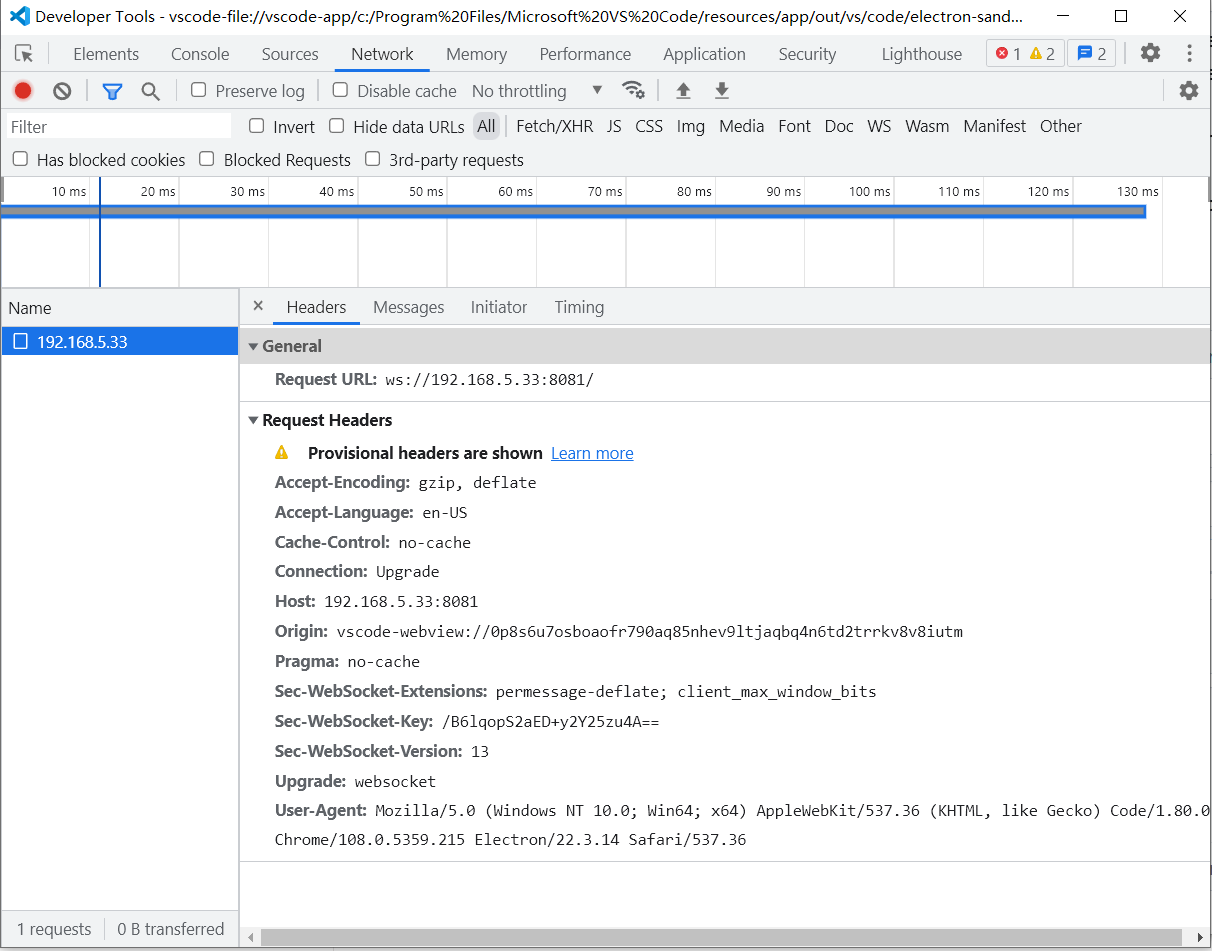Enable Preserve log checkbox
This screenshot has width=1212, height=951.
(x=198, y=90)
